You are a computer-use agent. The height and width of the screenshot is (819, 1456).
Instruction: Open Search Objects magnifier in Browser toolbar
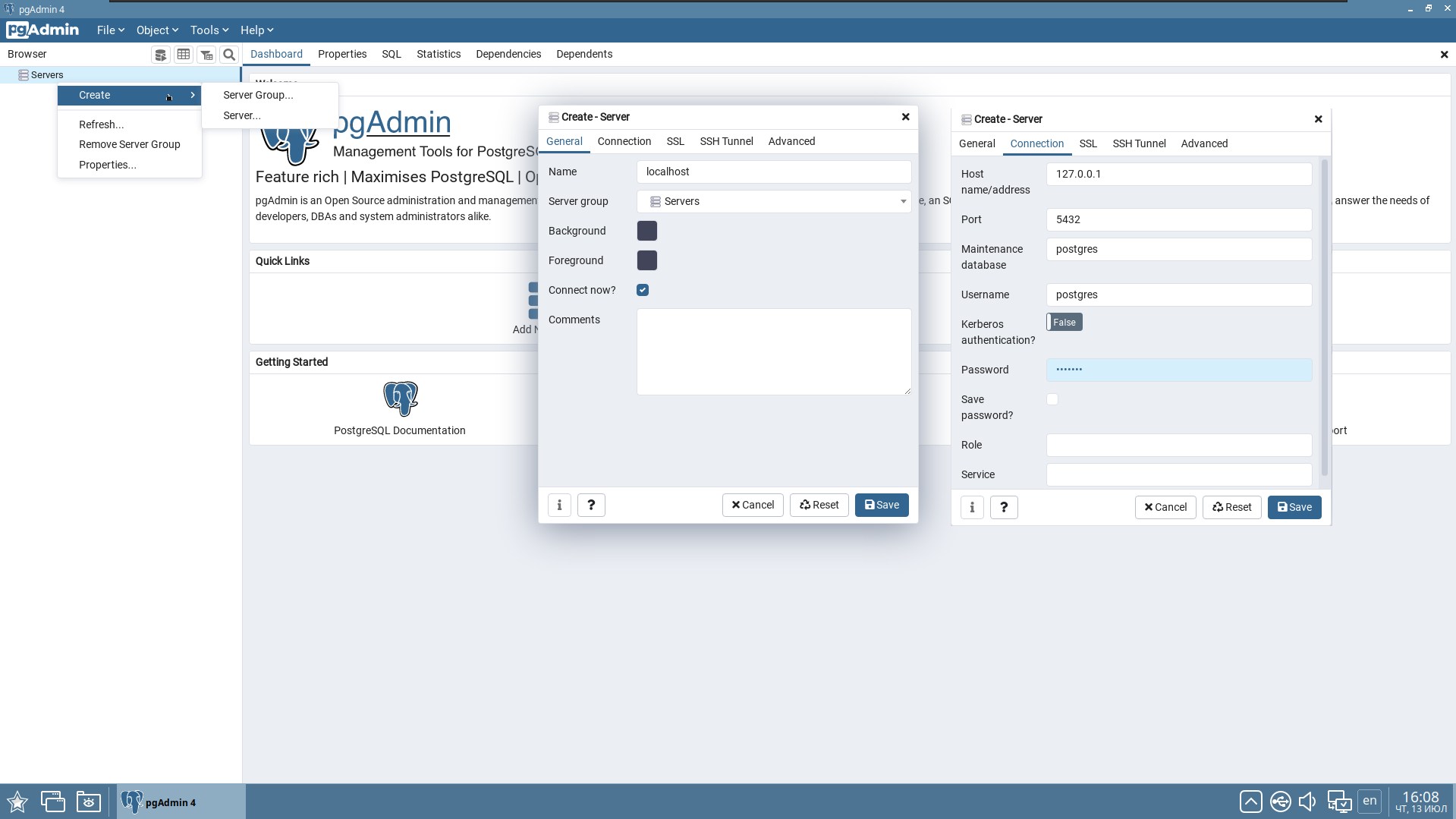pos(229,55)
